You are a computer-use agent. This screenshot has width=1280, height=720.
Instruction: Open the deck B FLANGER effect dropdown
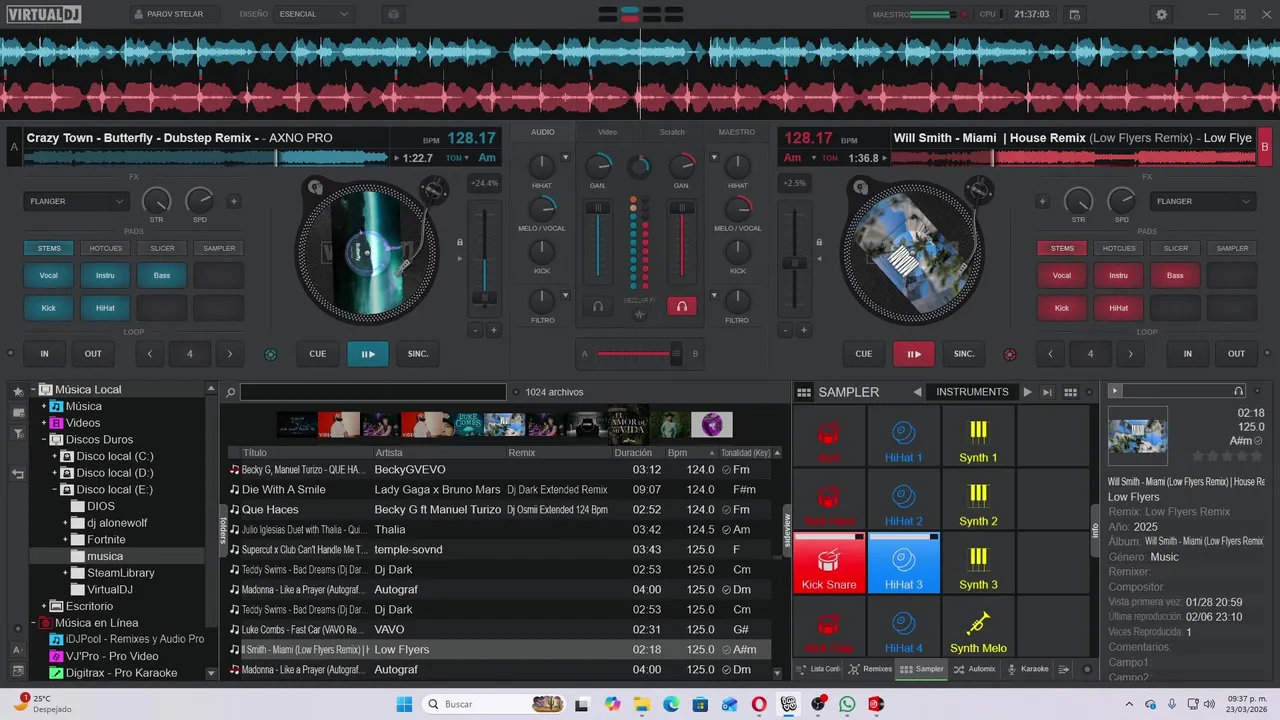(x=1203, y=201)
